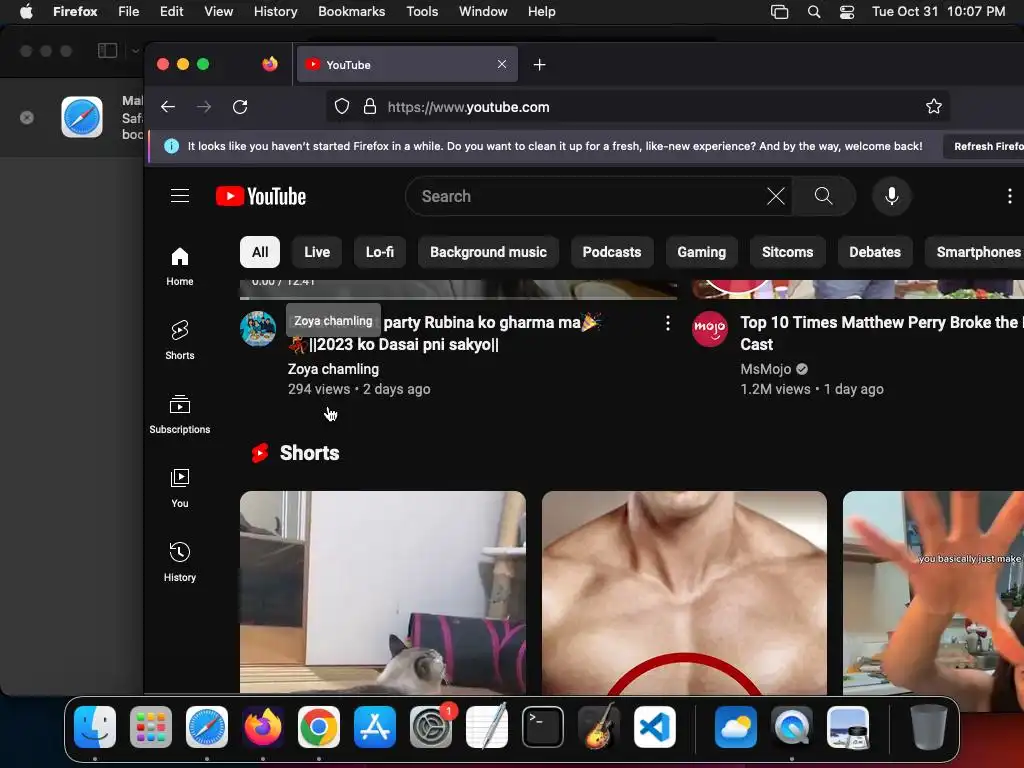Screen dimensions: 1024x768
Task: Click the site padlock icon
Action: point(370,106)
